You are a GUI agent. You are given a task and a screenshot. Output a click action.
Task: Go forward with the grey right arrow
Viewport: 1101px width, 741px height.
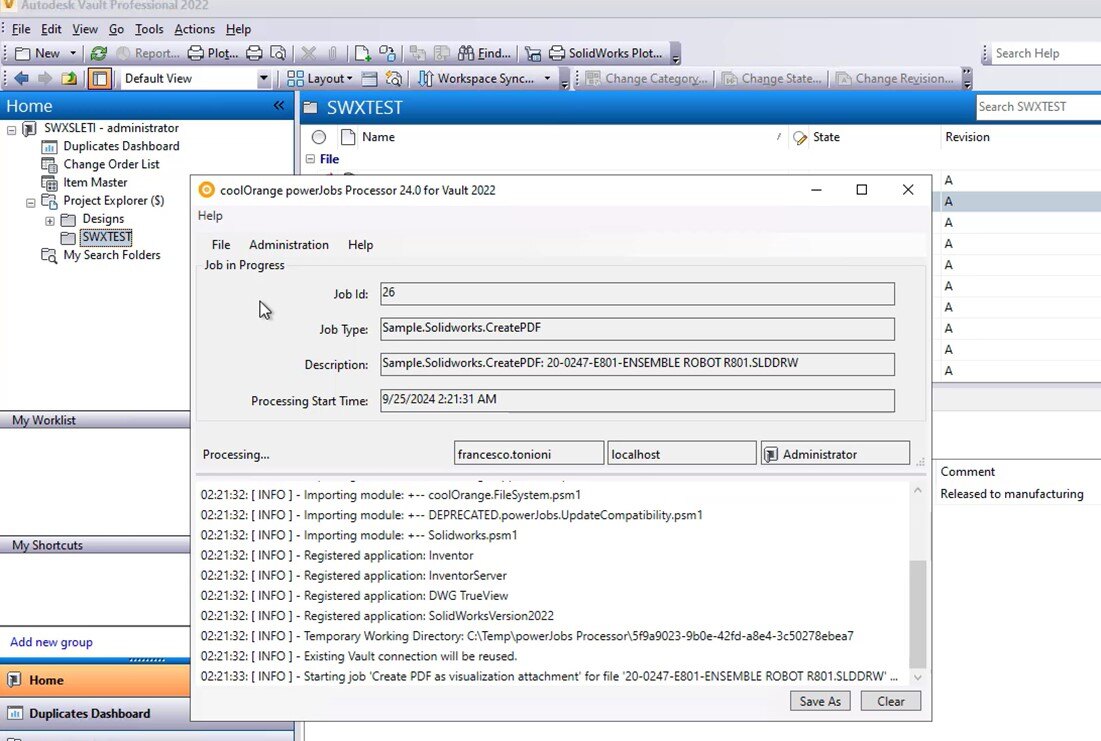pyautogui.click(x=45, y=79)
